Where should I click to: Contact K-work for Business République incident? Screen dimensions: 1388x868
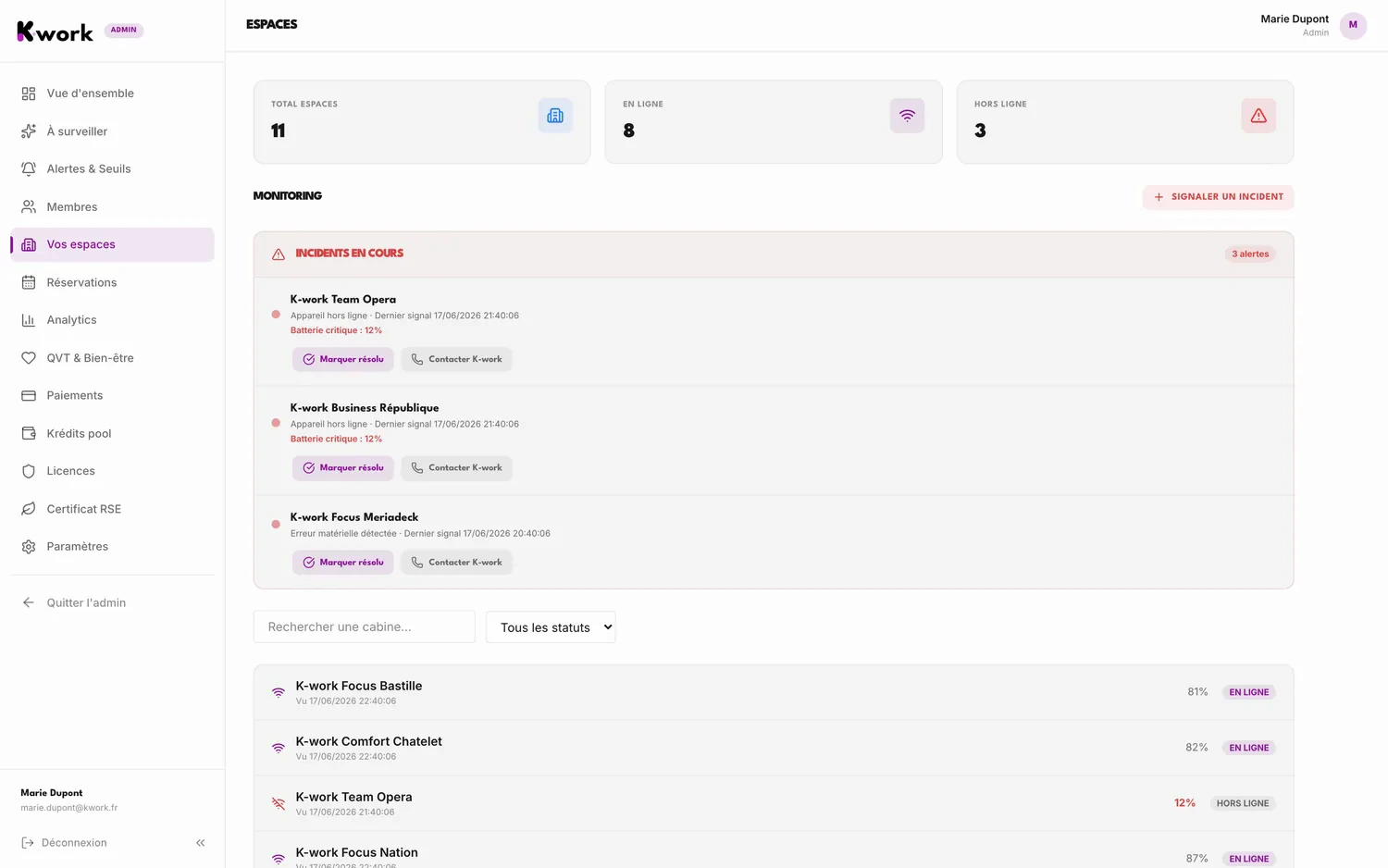click(456, 468)
